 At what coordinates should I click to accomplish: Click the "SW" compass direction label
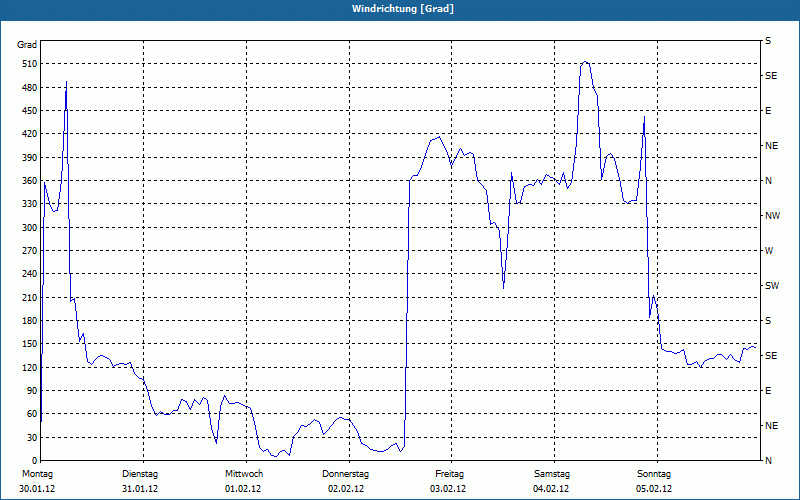pyautogui.click(x=772, y=286)
